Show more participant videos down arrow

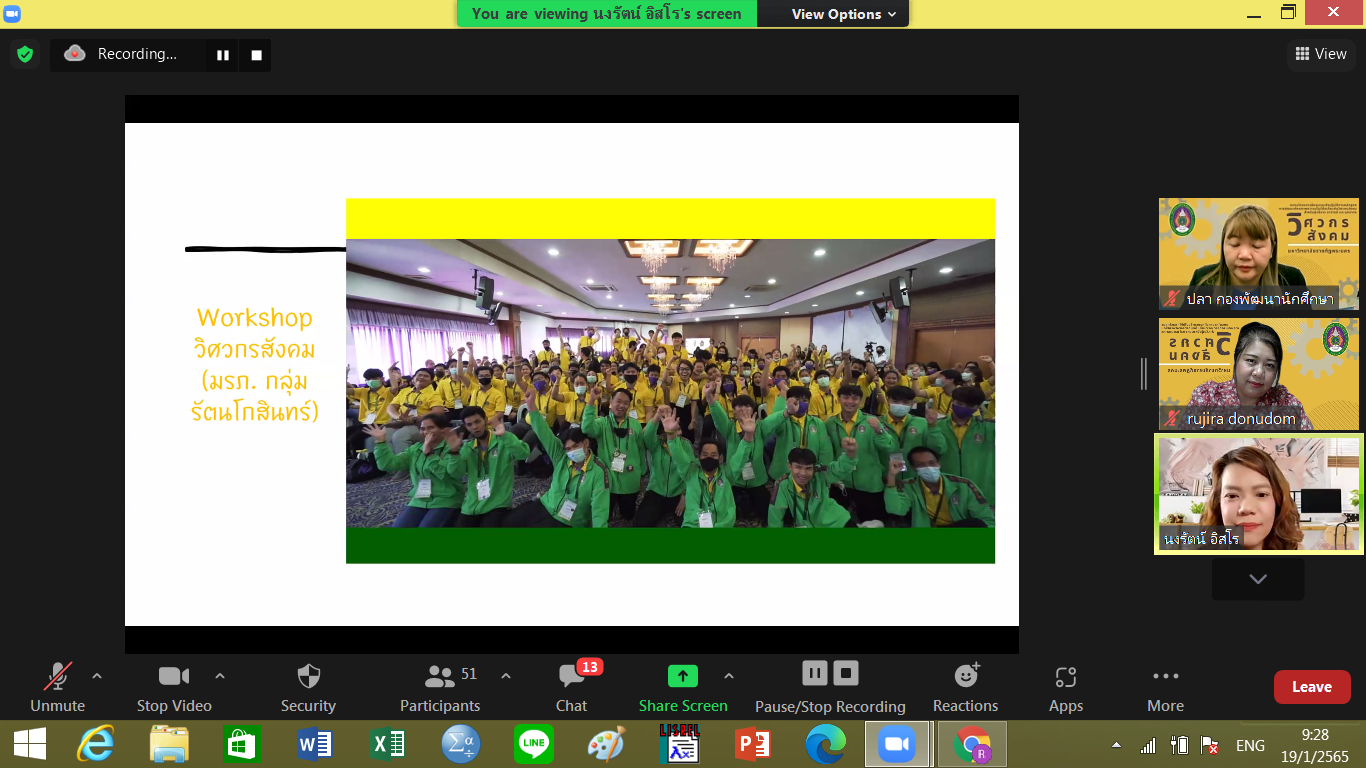(1258, 579)
